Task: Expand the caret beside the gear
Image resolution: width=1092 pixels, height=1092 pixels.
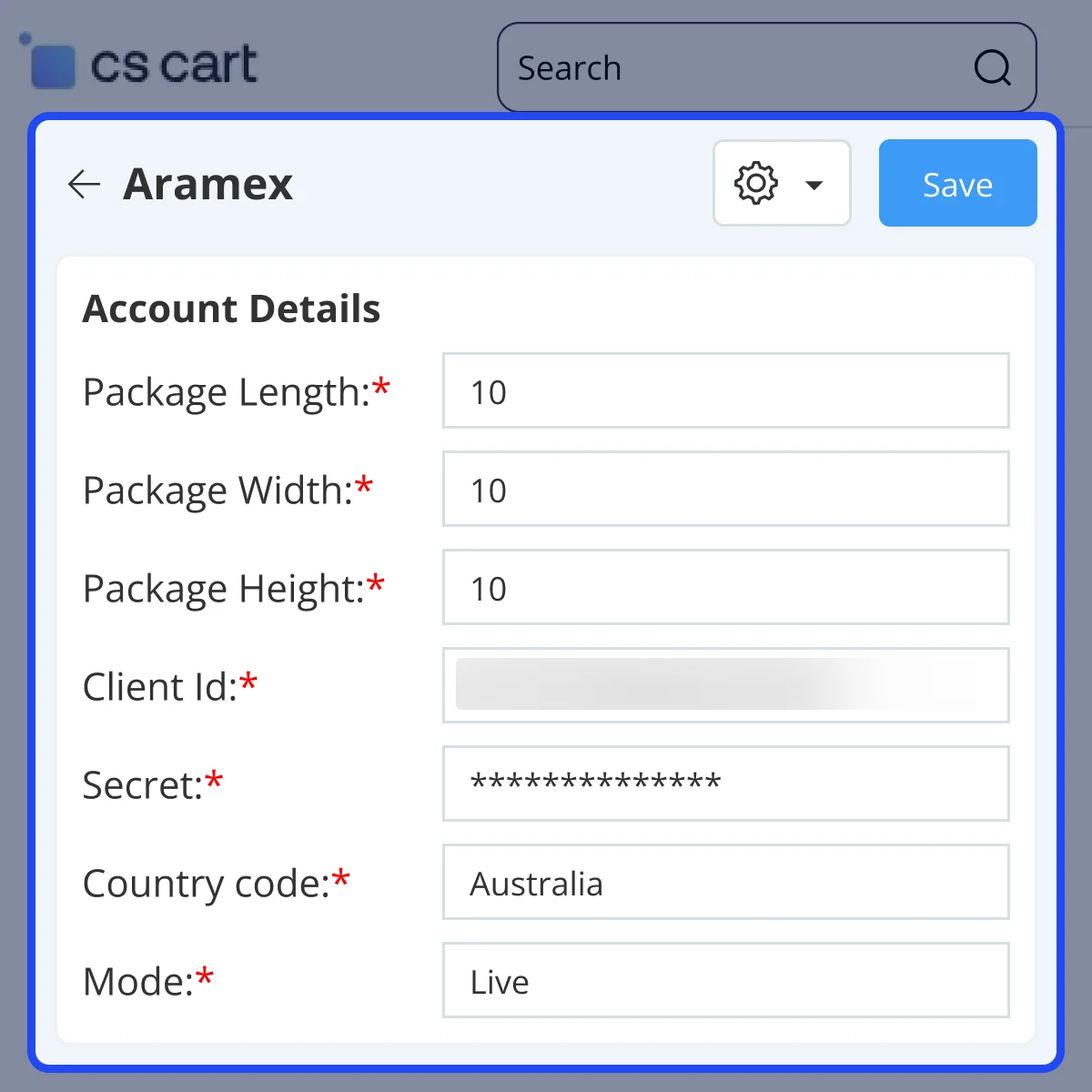Action: (814, 186)
